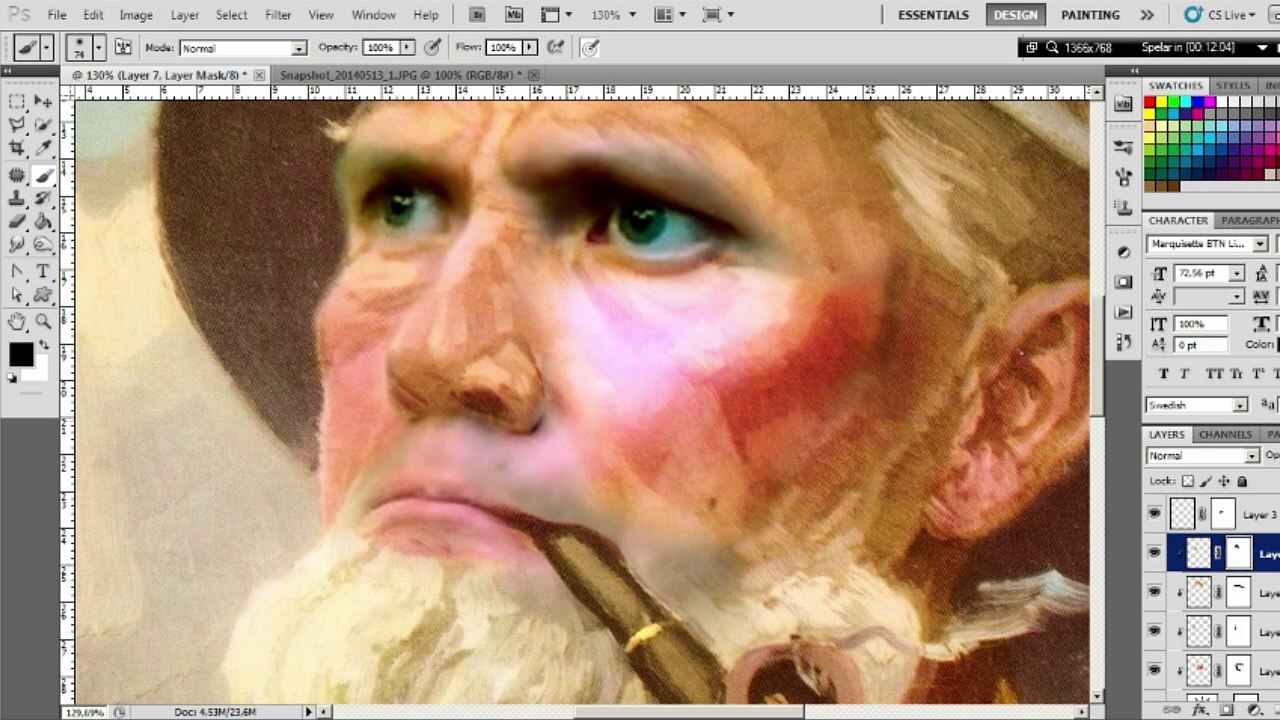Viewport: 1280px width, 720px height.
Task: Toggle visibility of the highlighted layer
Action: tap(1155, 553)
